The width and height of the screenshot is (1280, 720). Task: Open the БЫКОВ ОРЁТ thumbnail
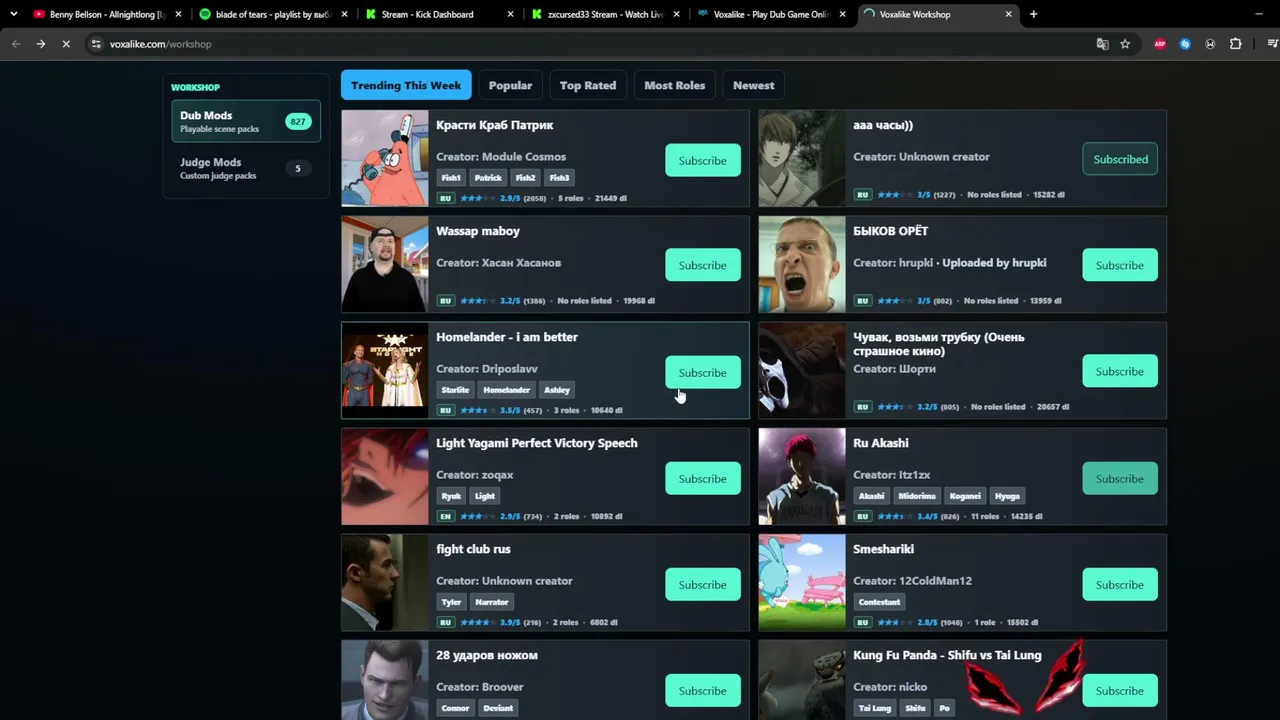pos(802,264)
